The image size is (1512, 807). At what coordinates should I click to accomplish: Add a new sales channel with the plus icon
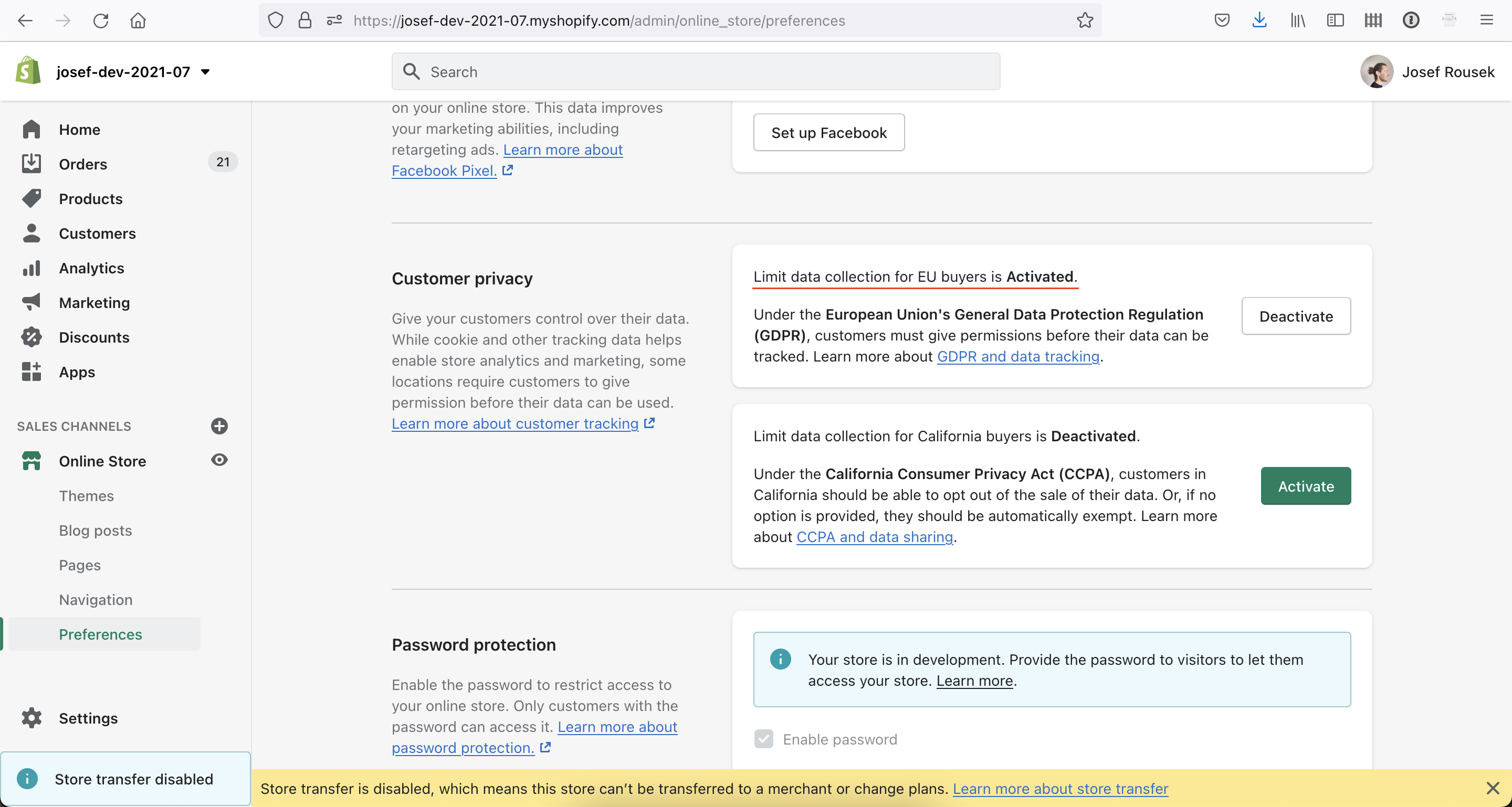tap(219, 426)
